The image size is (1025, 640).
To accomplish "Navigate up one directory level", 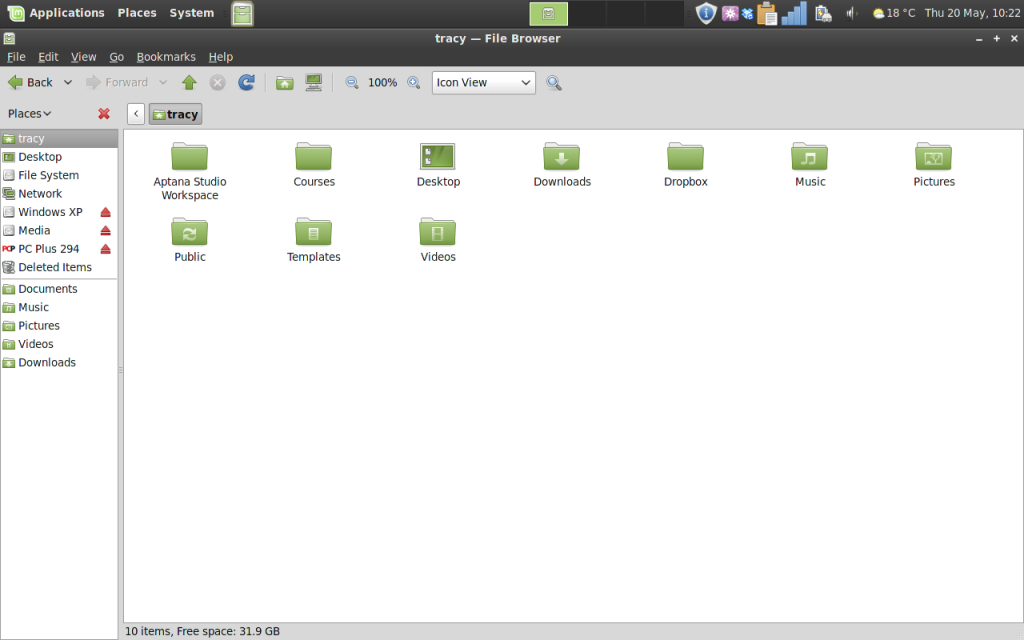I will pos(189,82).
